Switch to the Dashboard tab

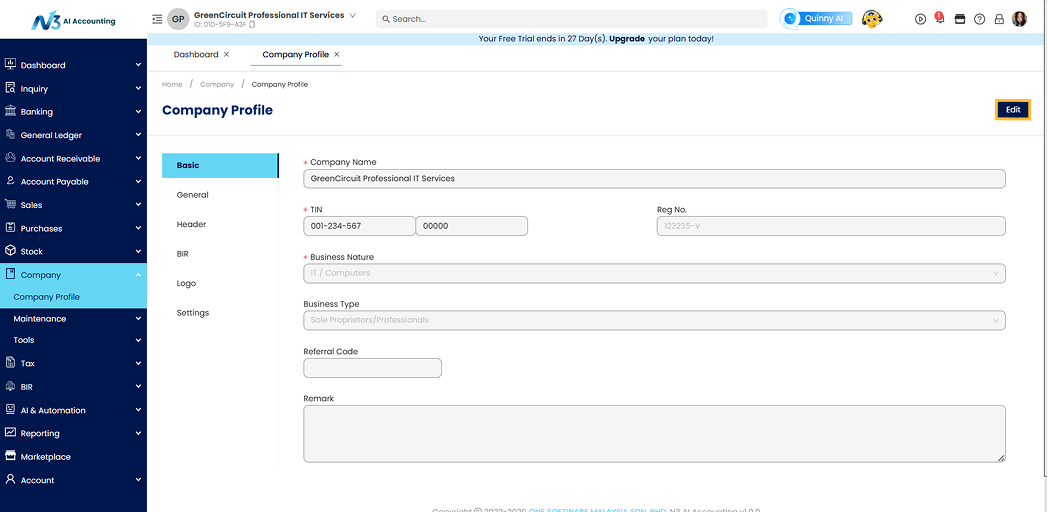click(x=196, y=54)
